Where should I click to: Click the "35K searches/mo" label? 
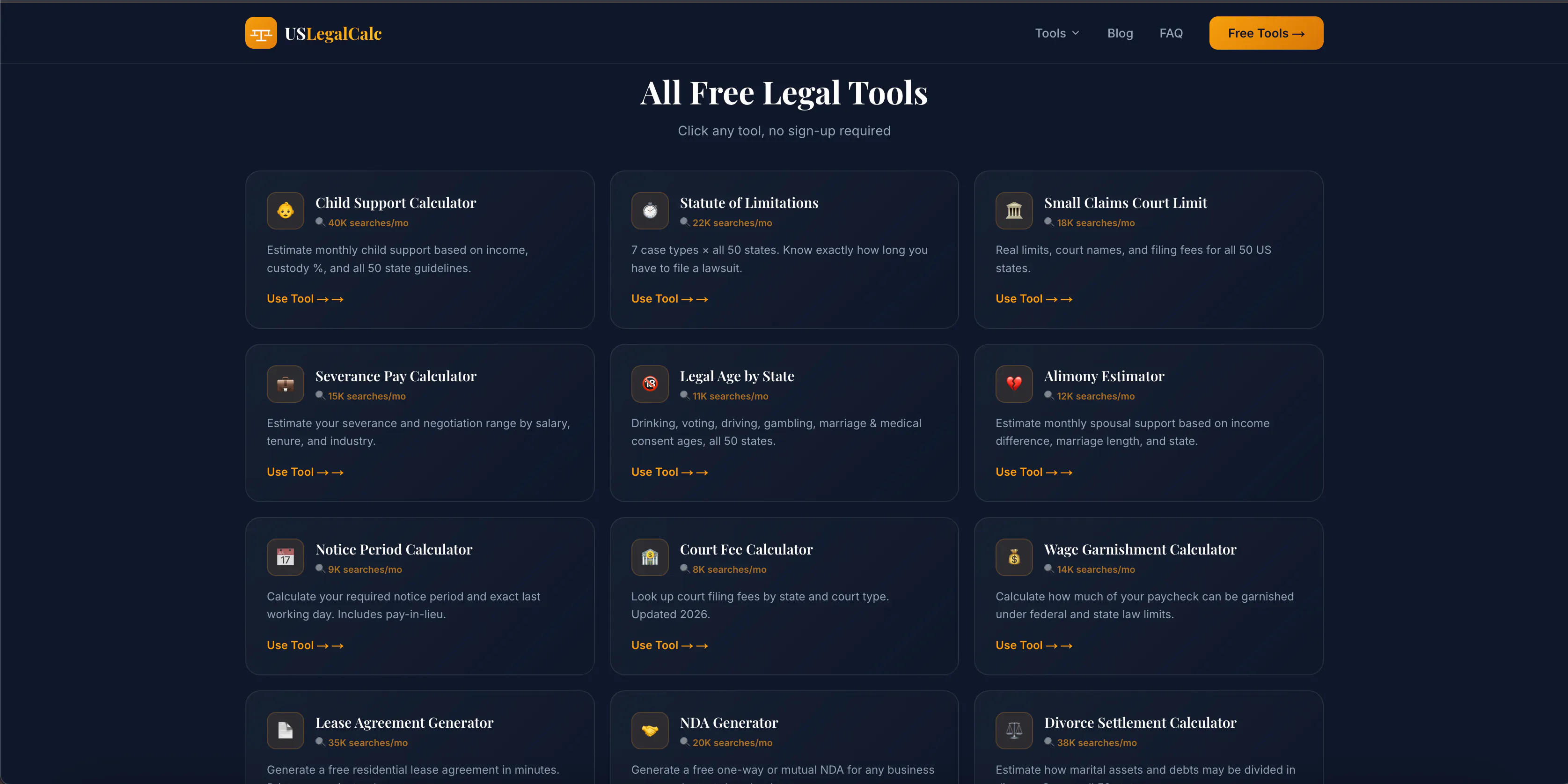coord(367,743)
